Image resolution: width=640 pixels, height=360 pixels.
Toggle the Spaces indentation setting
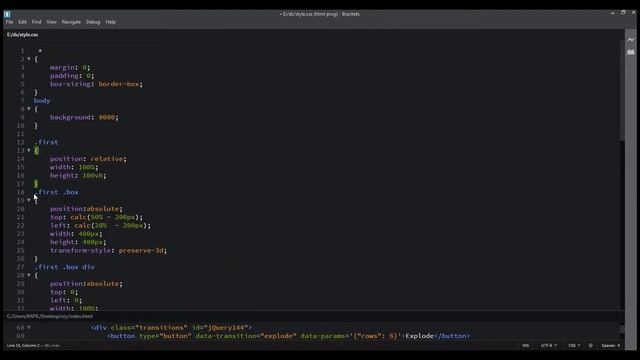pos(608,346)
